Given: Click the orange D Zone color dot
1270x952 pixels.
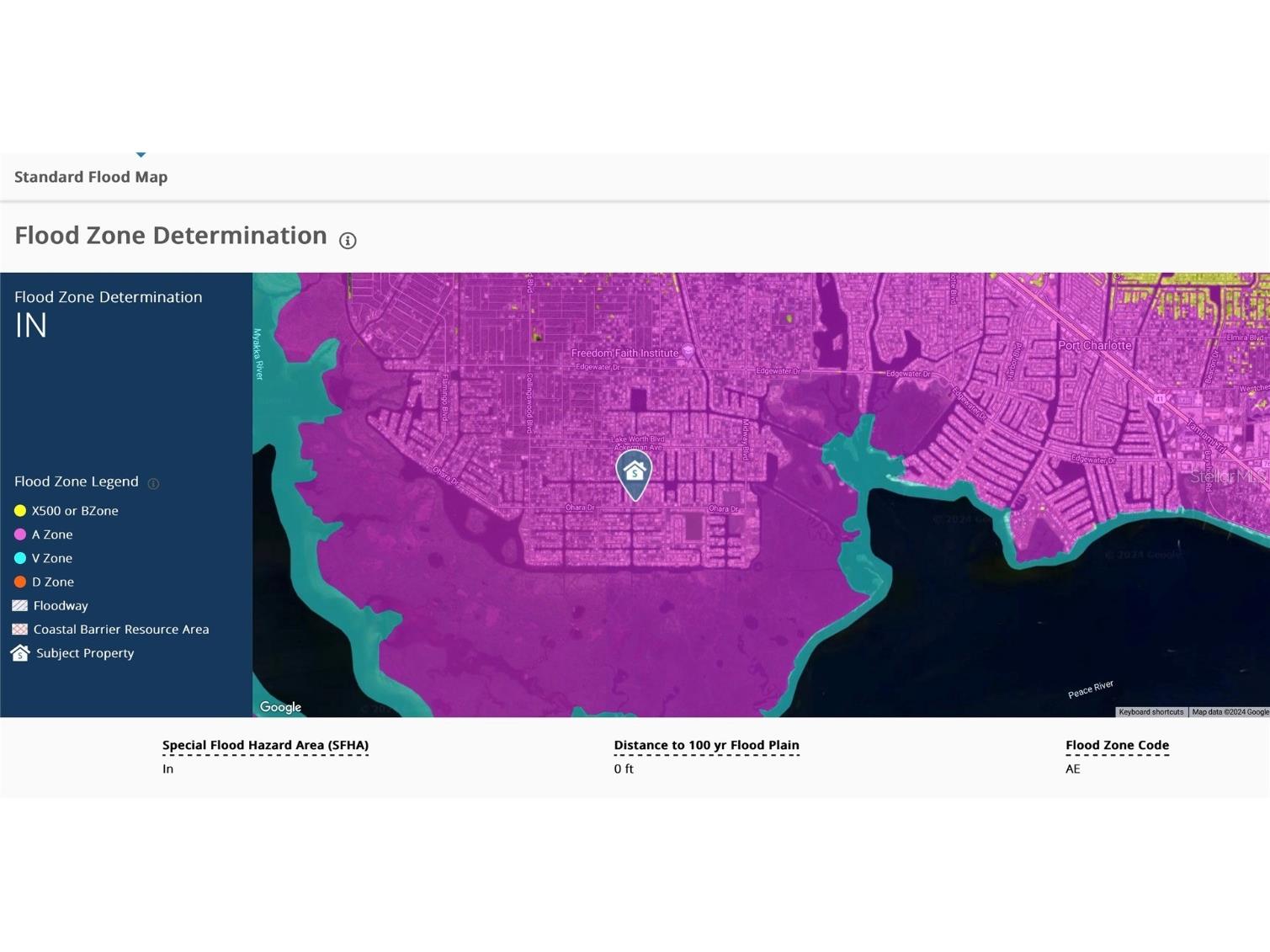Looking at the screenshot, I should tap(20, 582).
